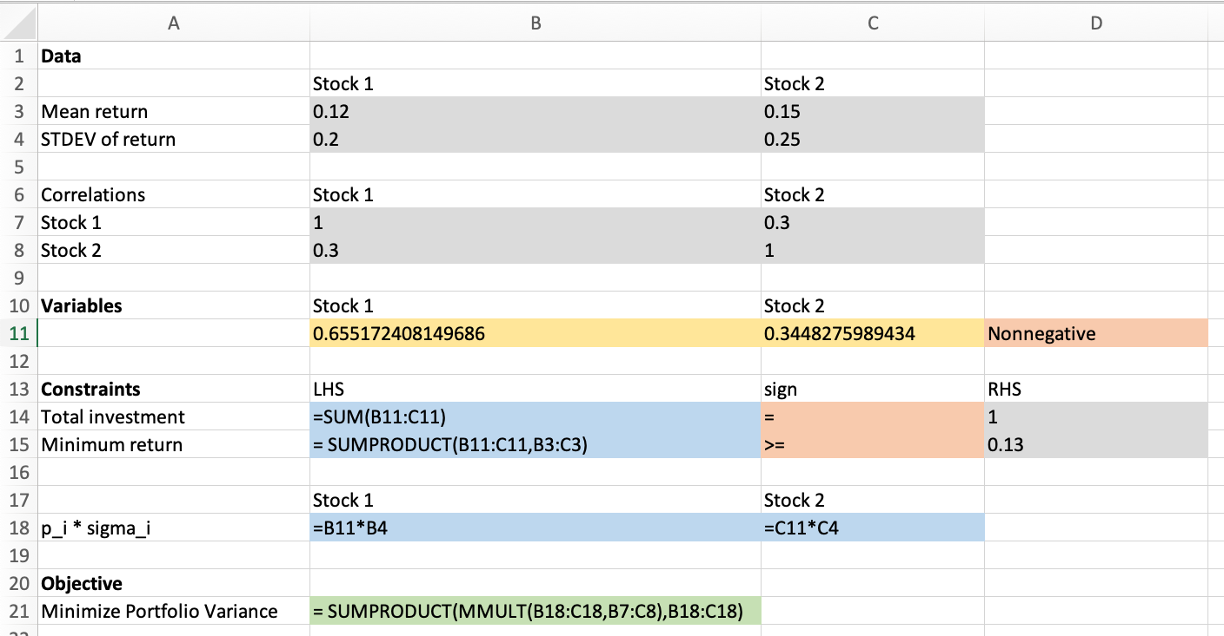Select column B header

pyautogui.click(x=535, y=22)
